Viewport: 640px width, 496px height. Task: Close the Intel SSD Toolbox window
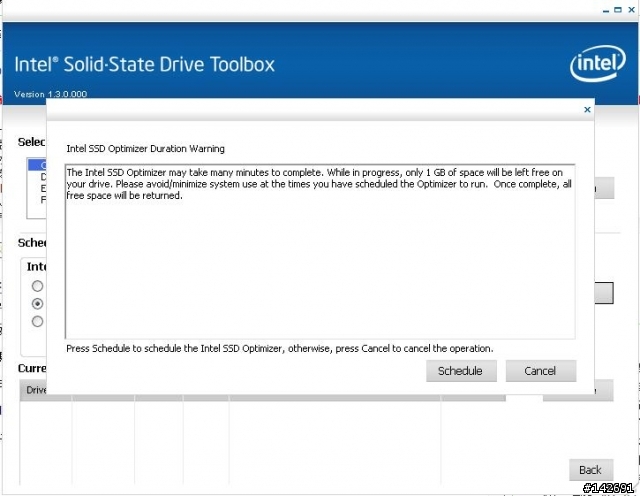[x=631, y=10]
